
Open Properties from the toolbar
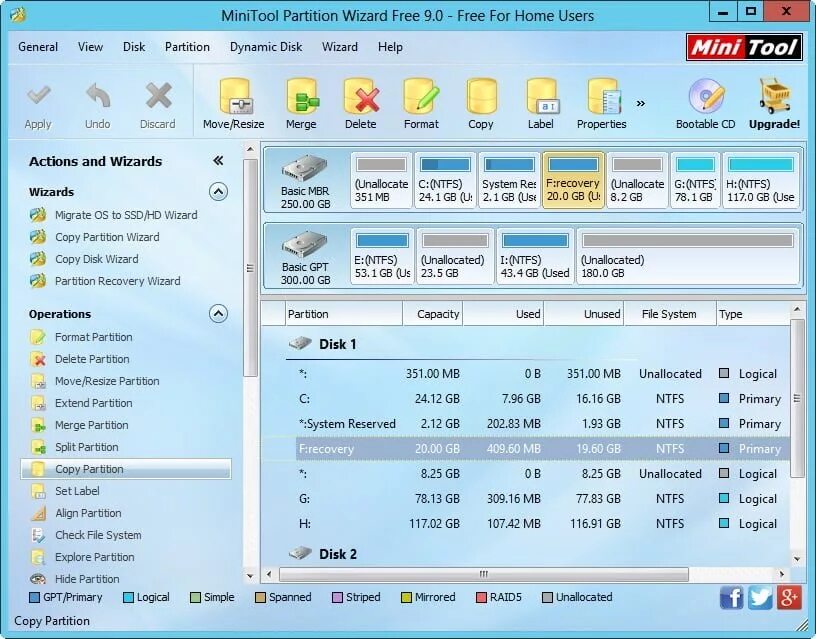point(602,97)
